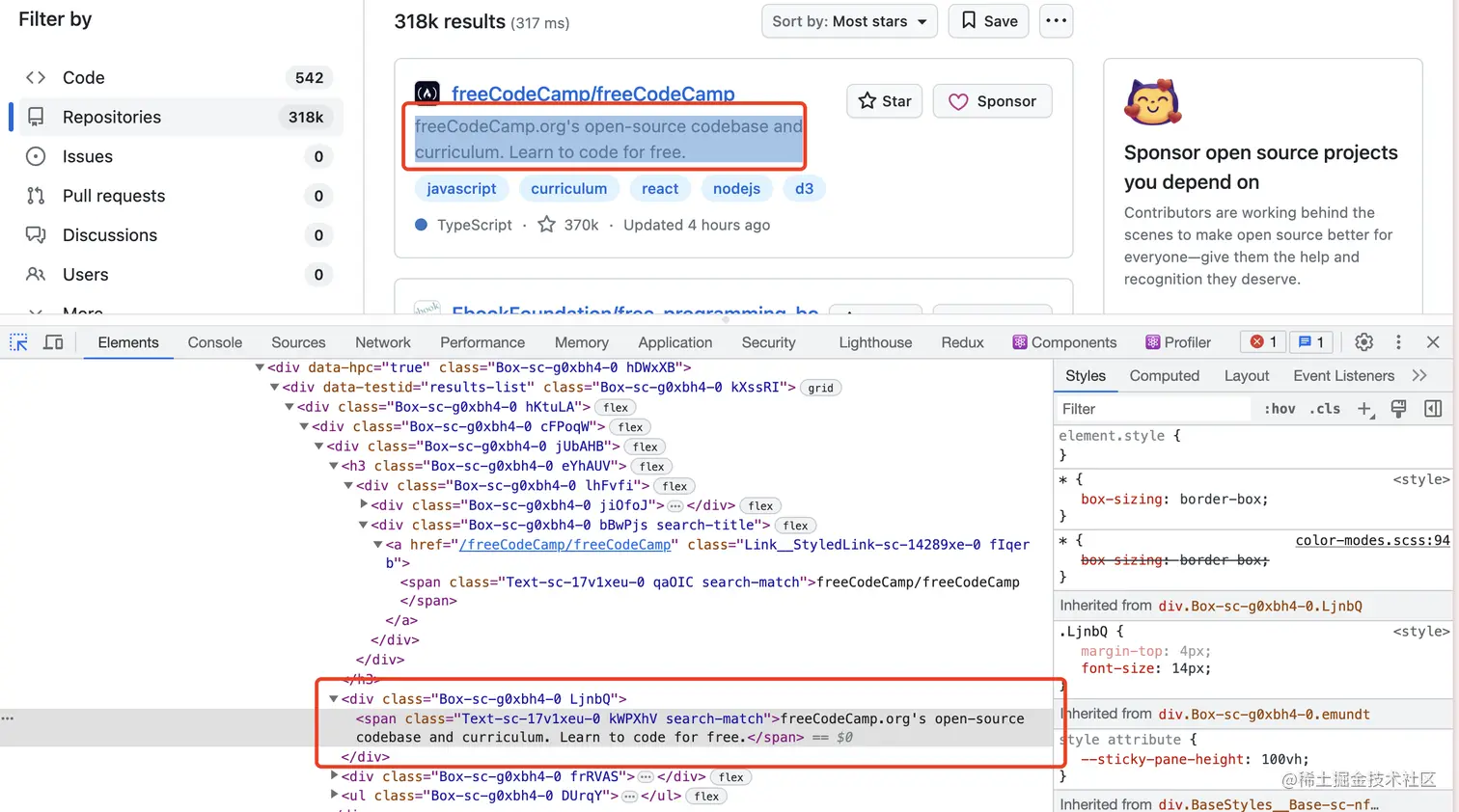Open the React Components tab

click(x=1064, y=342)
